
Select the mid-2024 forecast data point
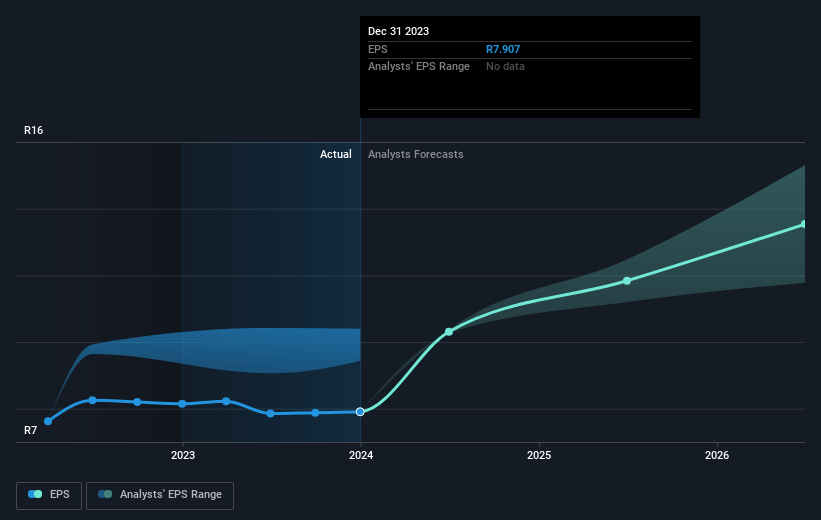pos(449,332)
